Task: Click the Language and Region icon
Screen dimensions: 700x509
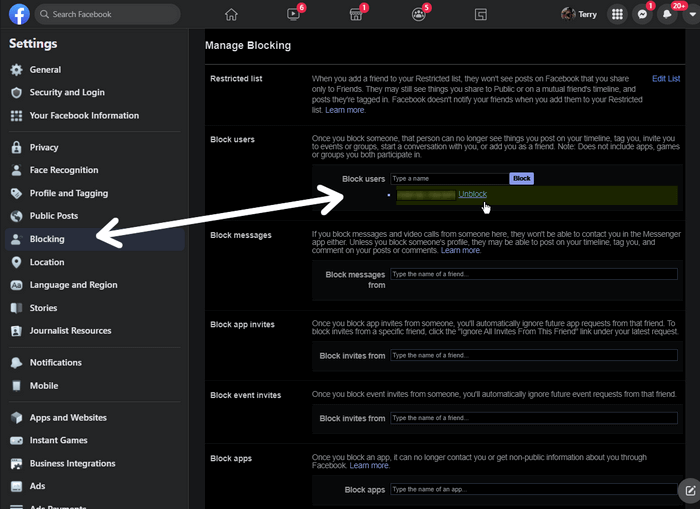Action: click(x=17, y=285)
